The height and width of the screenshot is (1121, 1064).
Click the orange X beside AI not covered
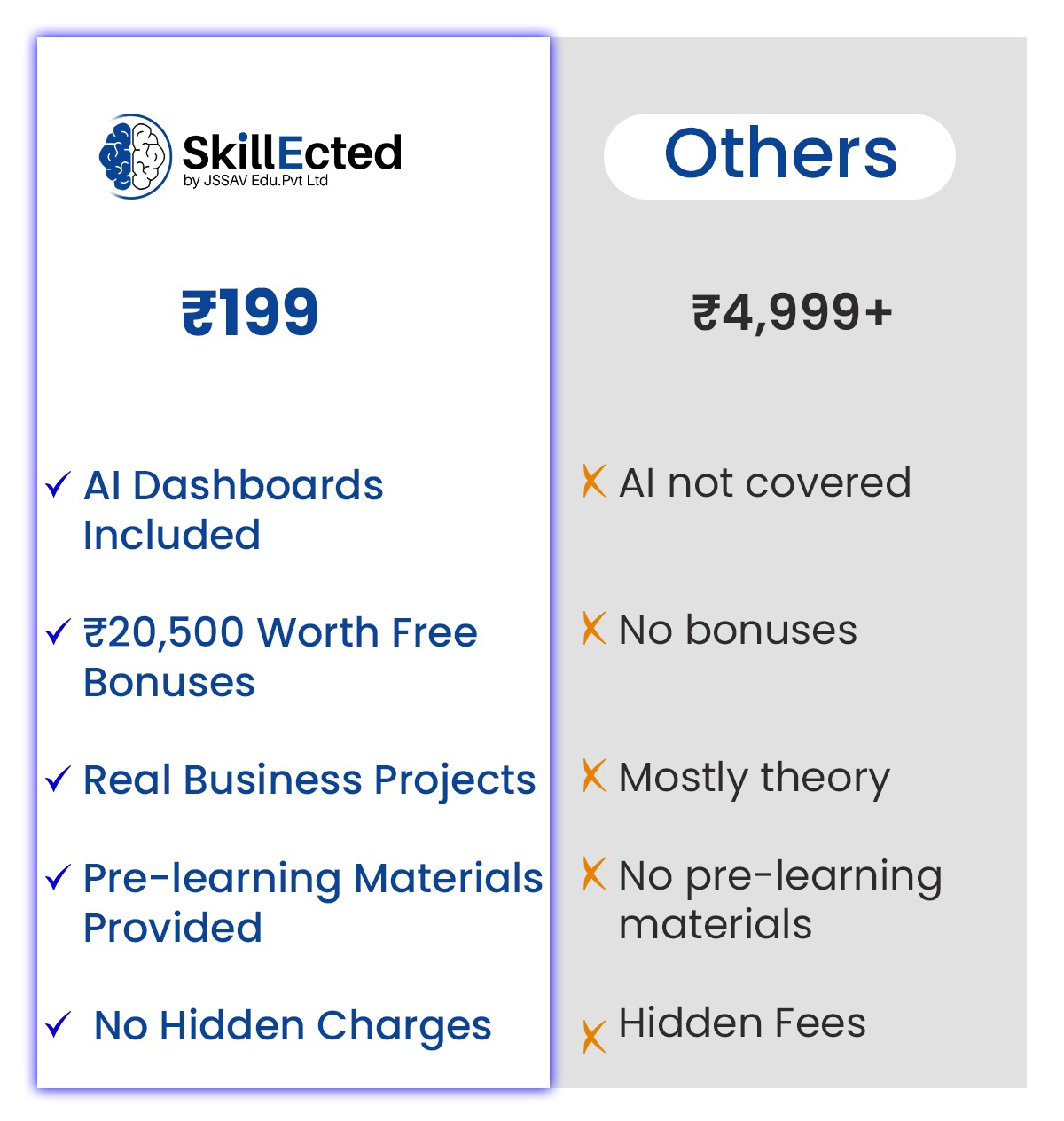594,482
